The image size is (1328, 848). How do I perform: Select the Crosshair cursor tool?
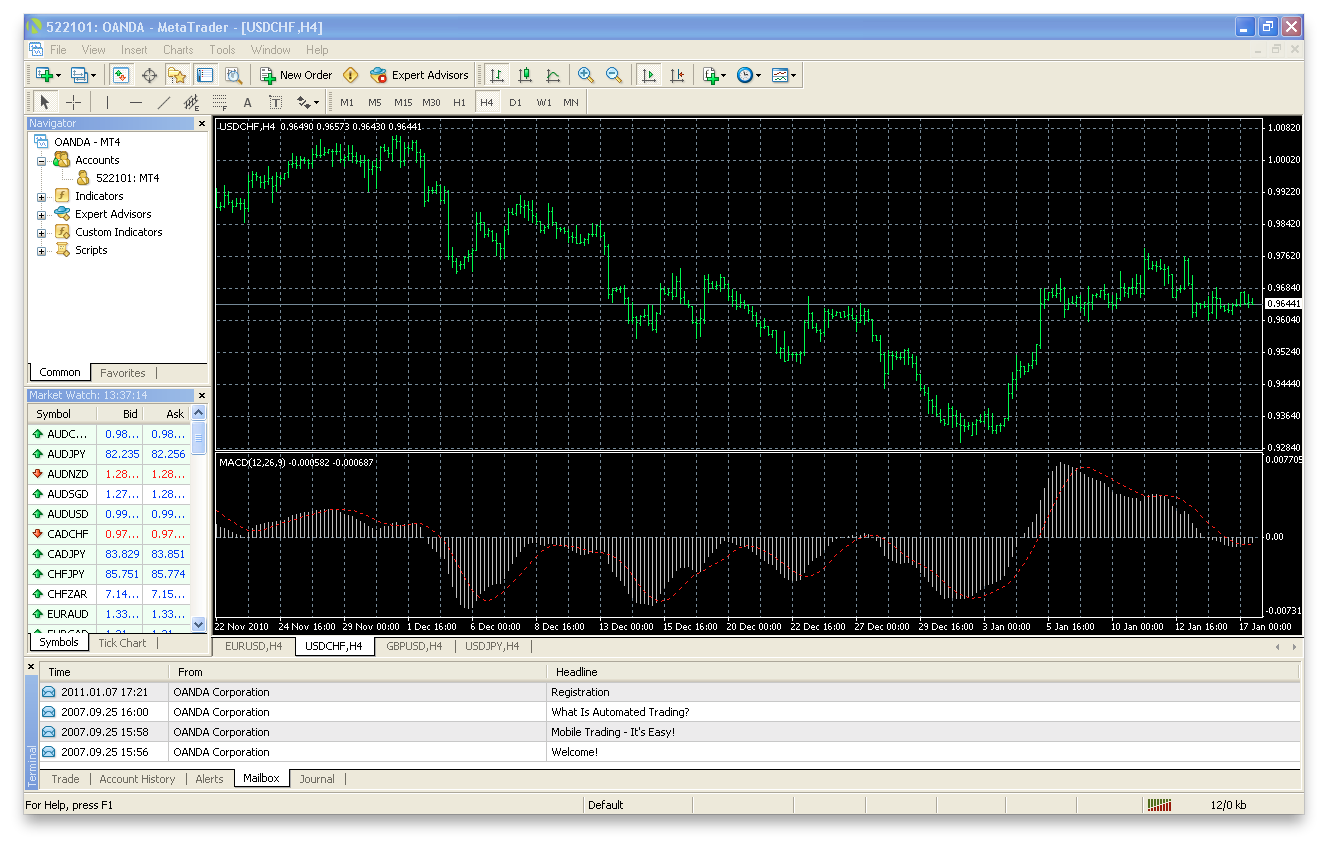click(74, 102)
